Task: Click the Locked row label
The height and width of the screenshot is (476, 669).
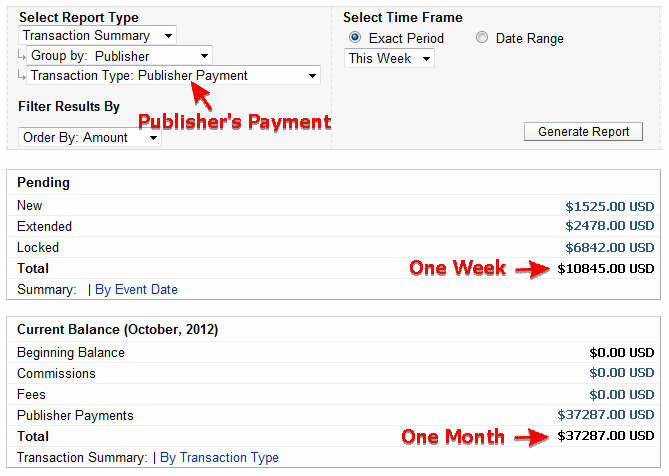Action: (38, 248)
